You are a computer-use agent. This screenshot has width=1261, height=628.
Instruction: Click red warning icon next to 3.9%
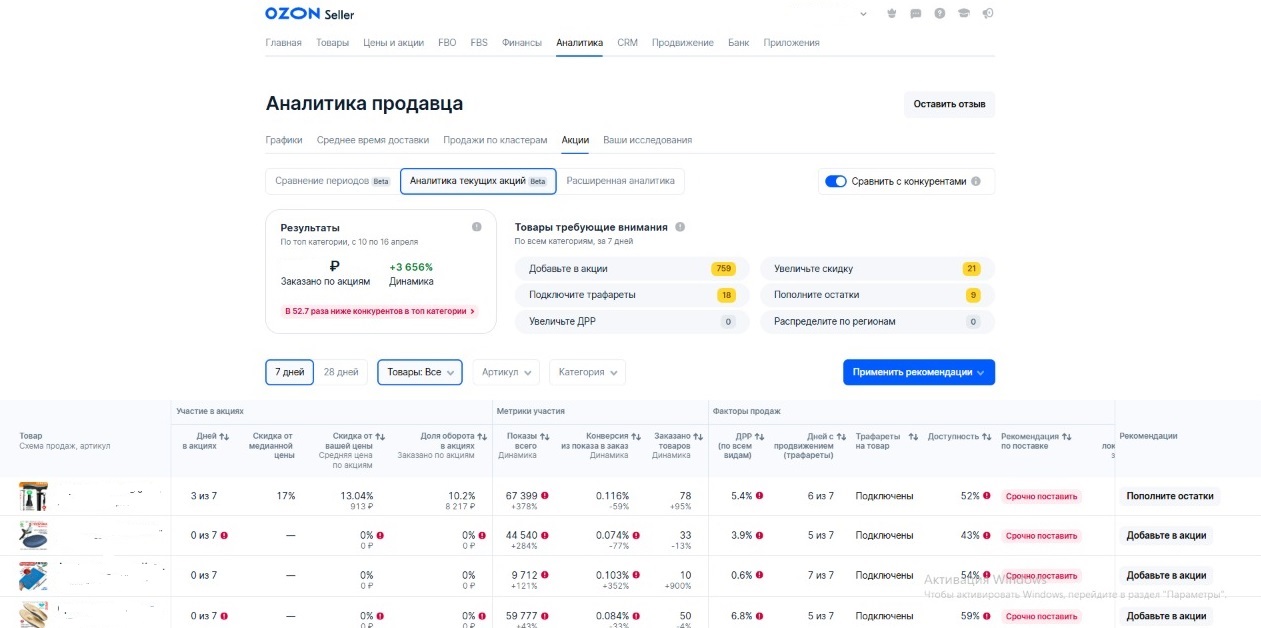760,536
